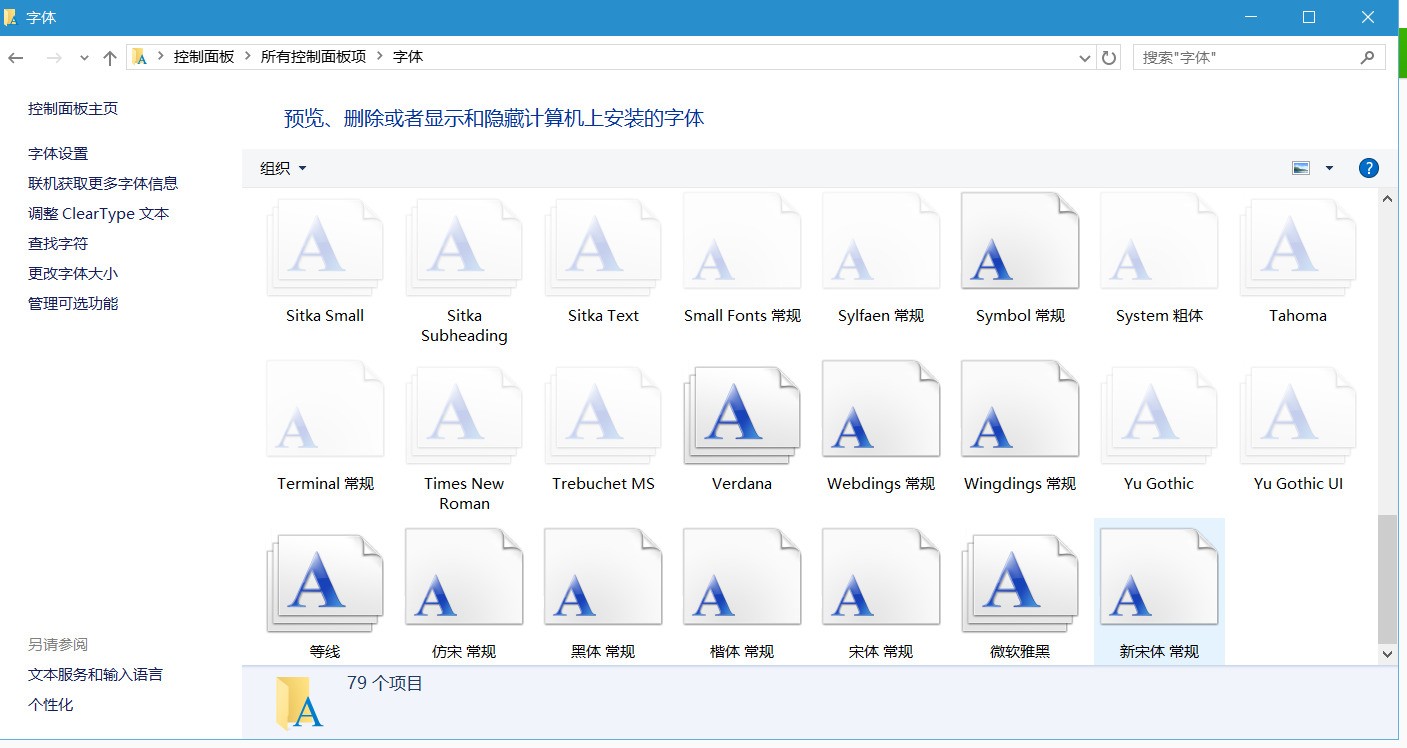
Task: Select the 宋体 常规 font icon
Action: point(881,577)
